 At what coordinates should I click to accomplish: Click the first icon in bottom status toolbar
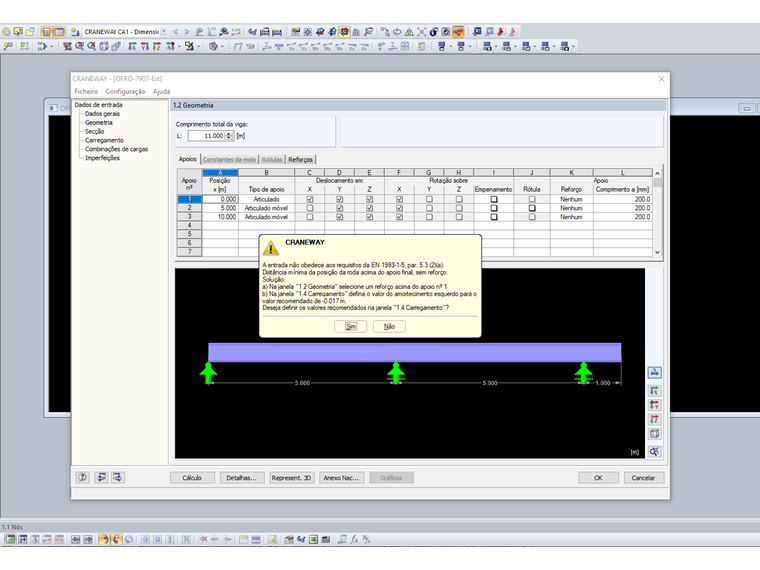(10, 539)
